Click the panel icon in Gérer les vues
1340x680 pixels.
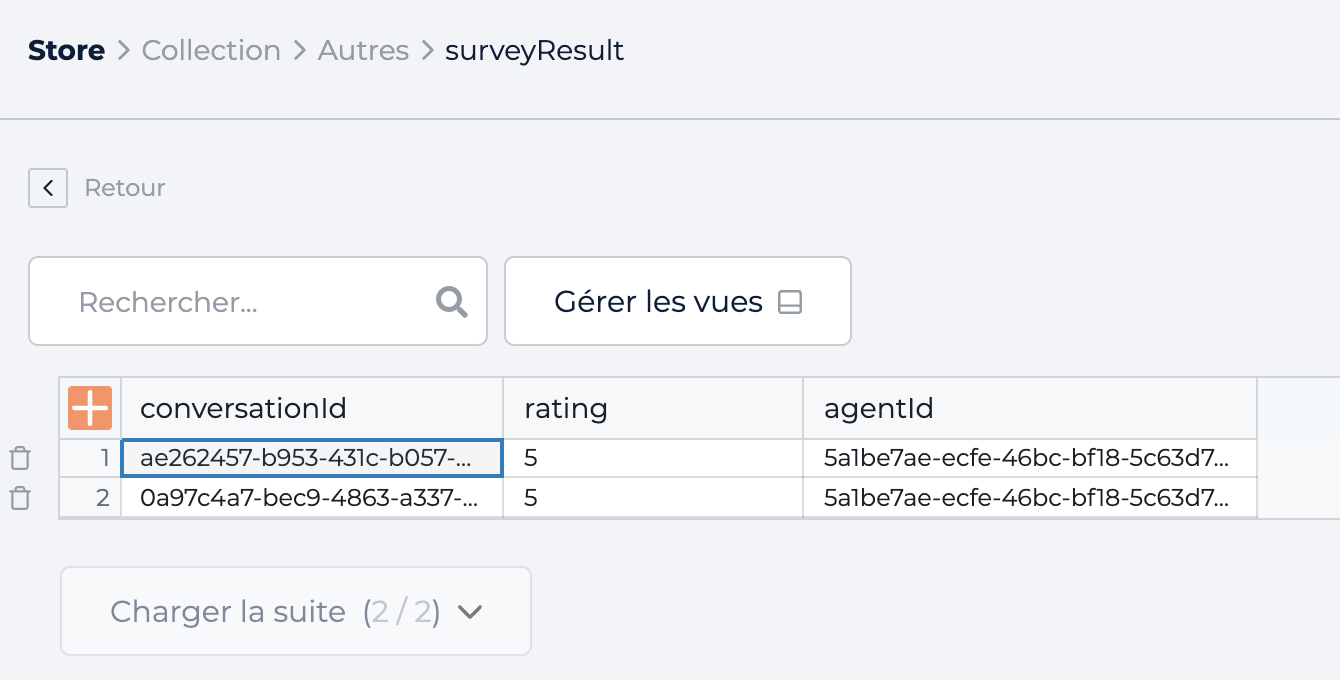click(x=790, y=302)
